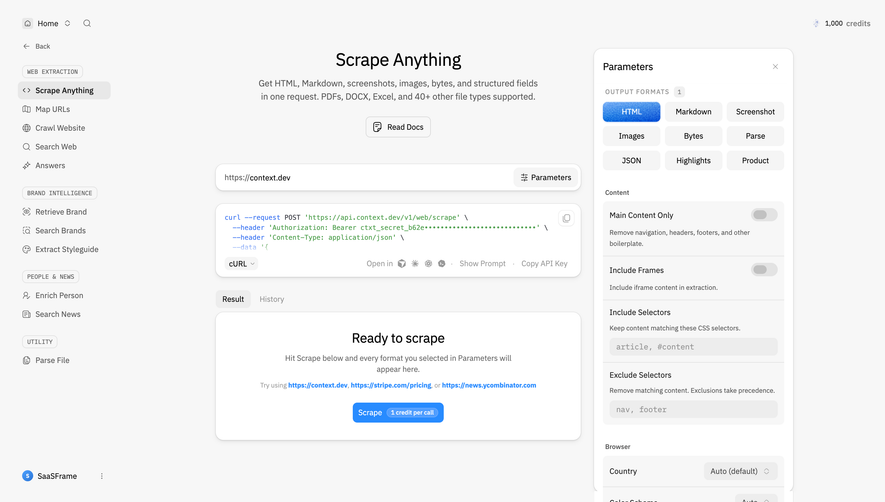Click the news.ycombinator.com example link

pos(489,385)
